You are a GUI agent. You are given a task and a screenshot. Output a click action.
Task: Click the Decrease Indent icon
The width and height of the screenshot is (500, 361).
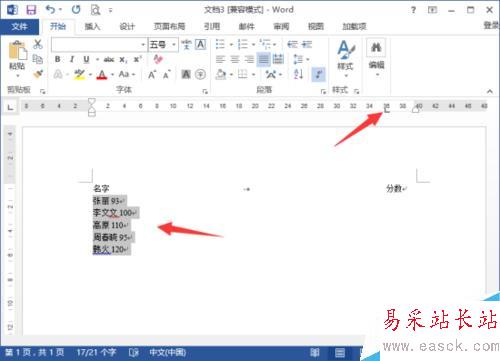pos(292,44)
